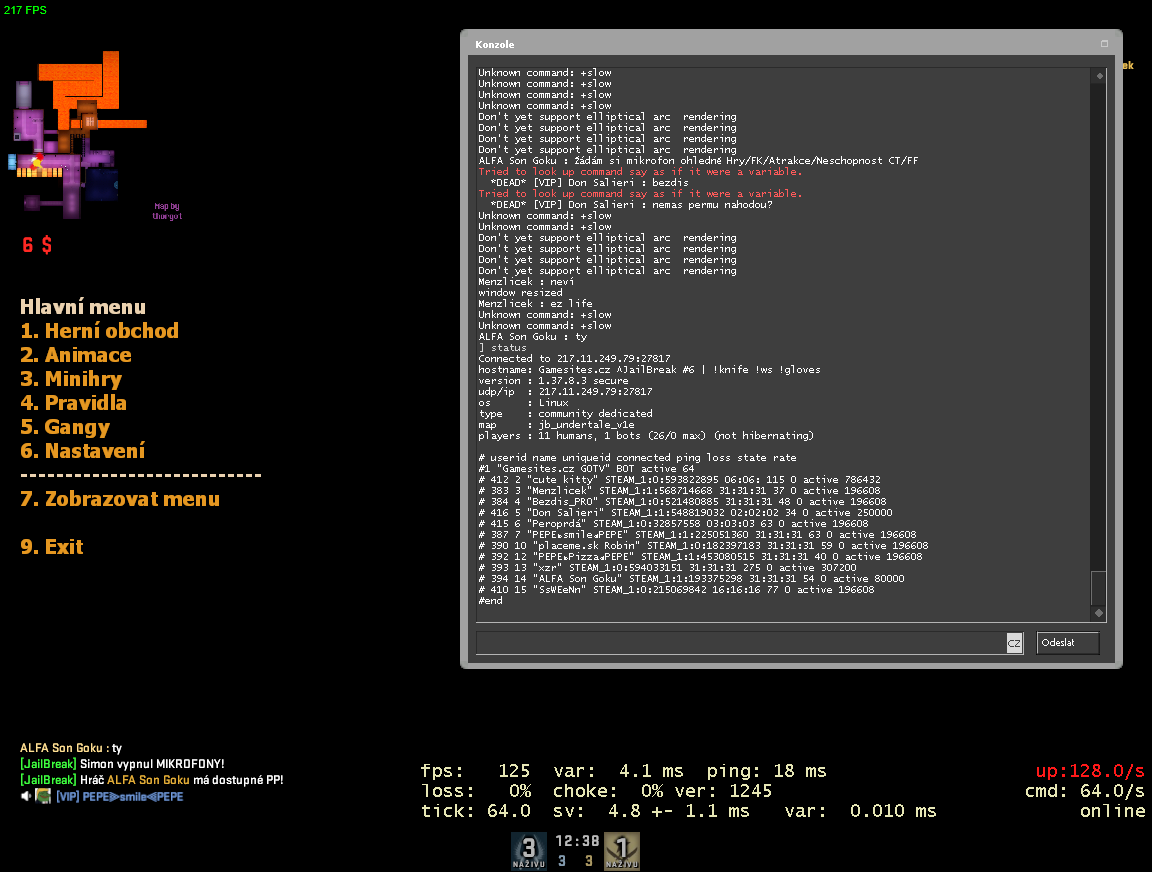Click the console scrollbar up arrow

point(1099,76)
